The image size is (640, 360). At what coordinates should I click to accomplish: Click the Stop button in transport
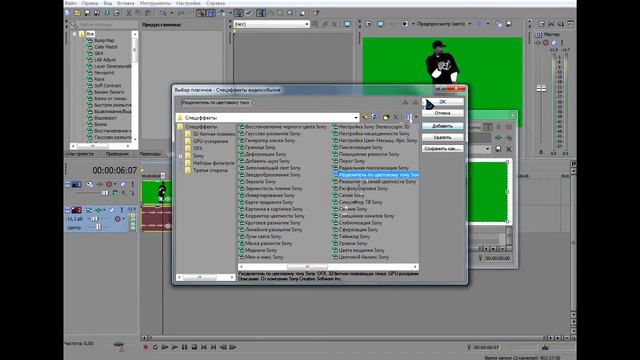pyautogui.click(x=194, y=347)
